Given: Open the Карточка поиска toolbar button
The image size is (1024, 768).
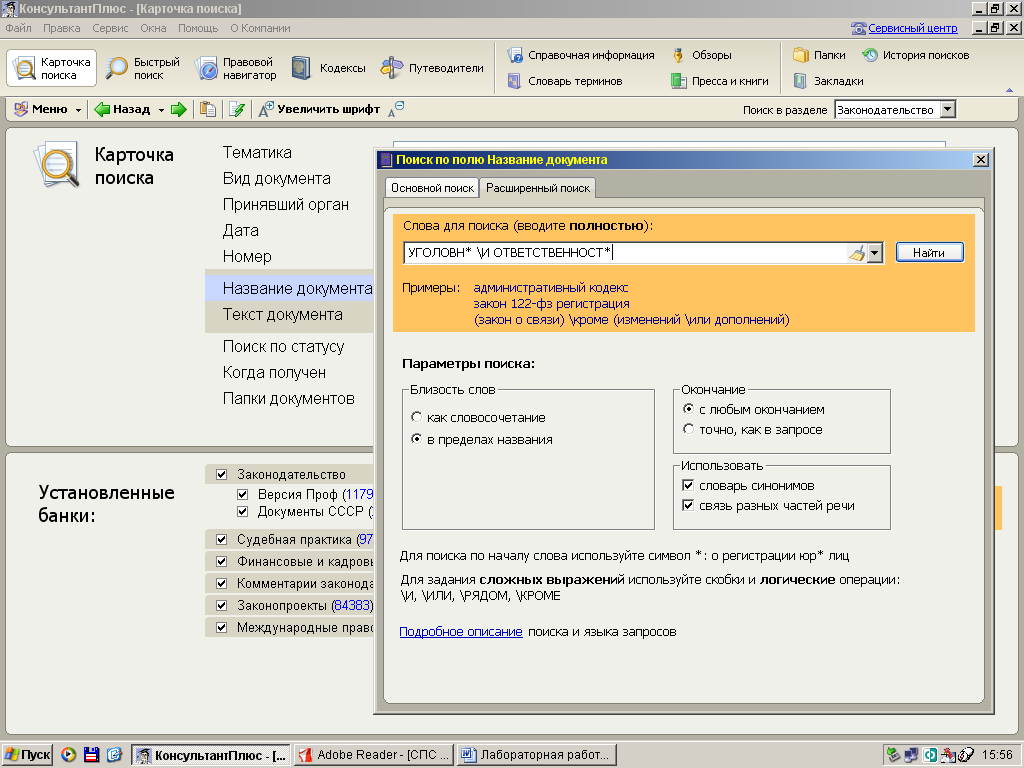Looking at the screenshot, I should coord(52,68).
